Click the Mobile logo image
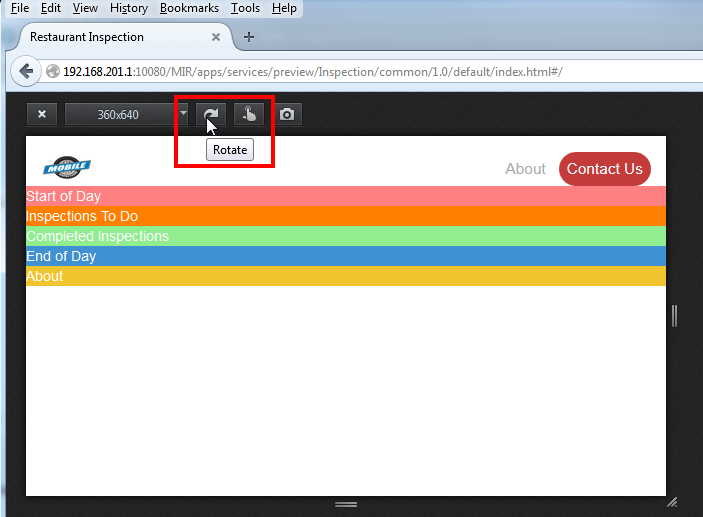This screenshot has height=517, width=703. 67,167
